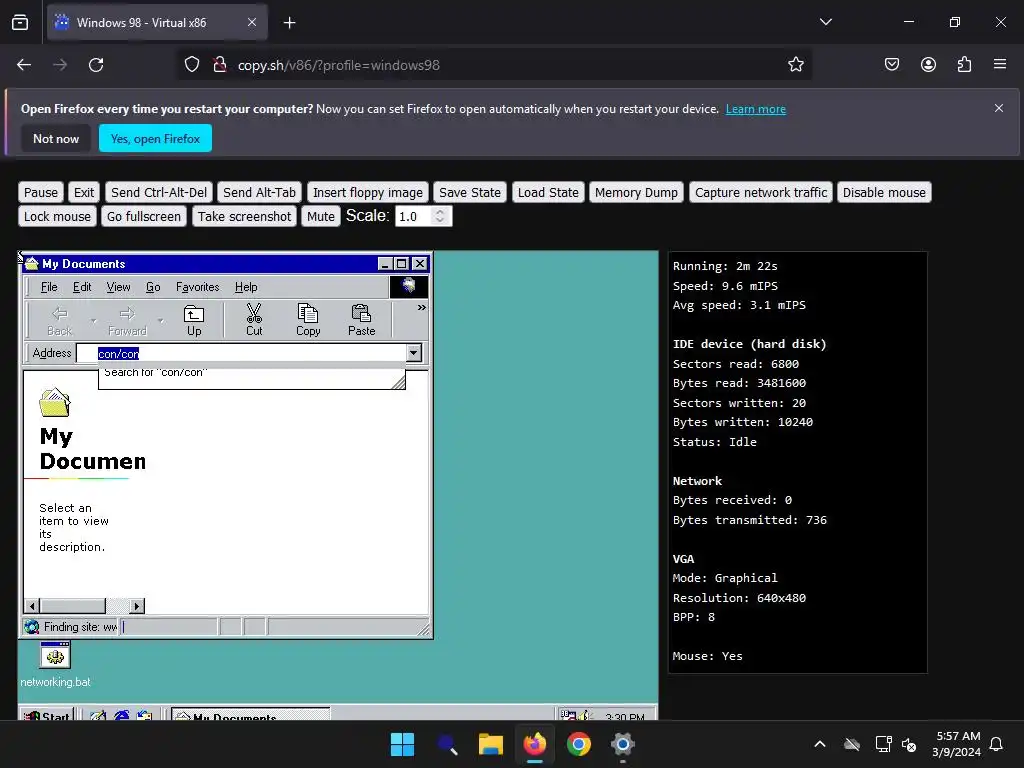Open the Forward history dropdown arrow

[x=161, y=321]
